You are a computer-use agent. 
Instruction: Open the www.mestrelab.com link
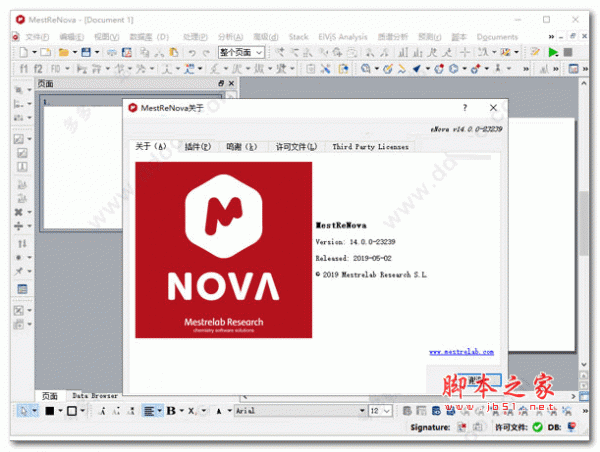462,352
